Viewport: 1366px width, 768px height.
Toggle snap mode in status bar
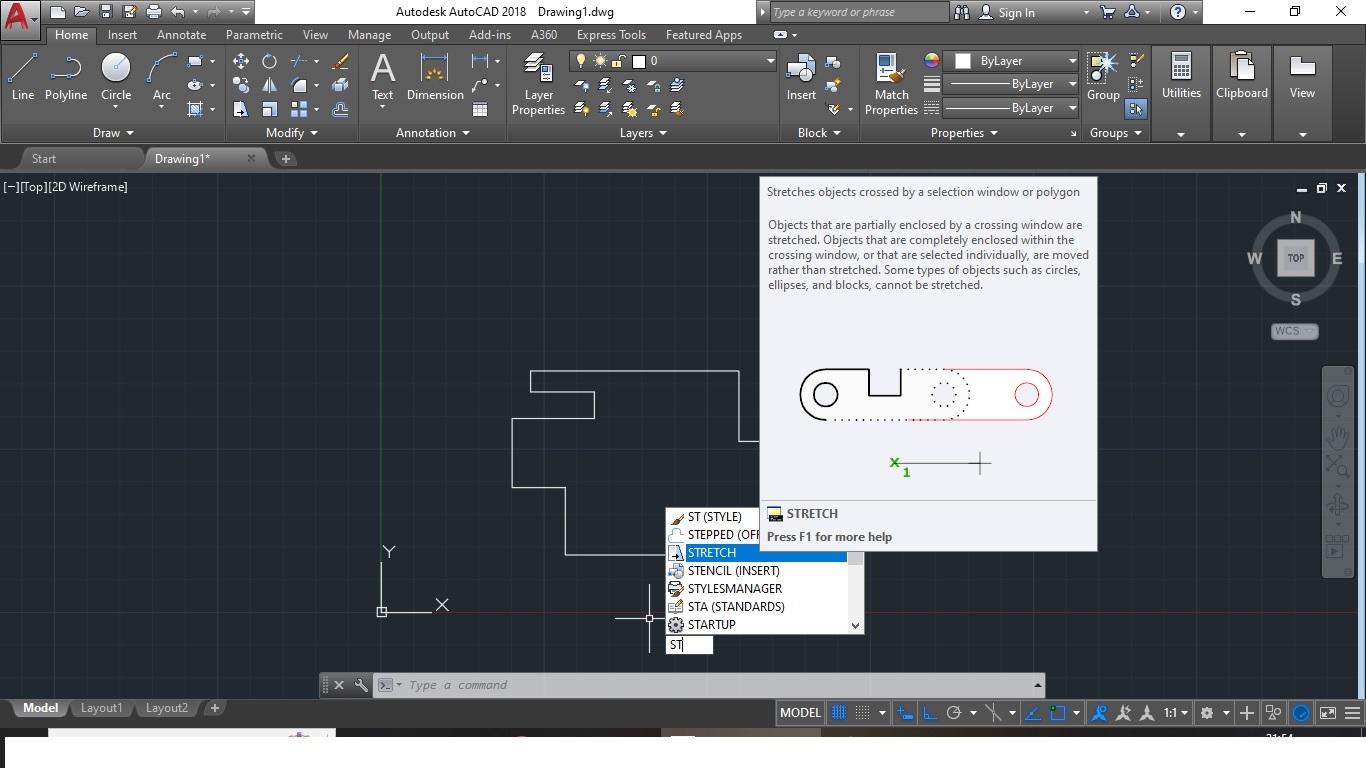[x=863, y=713]
